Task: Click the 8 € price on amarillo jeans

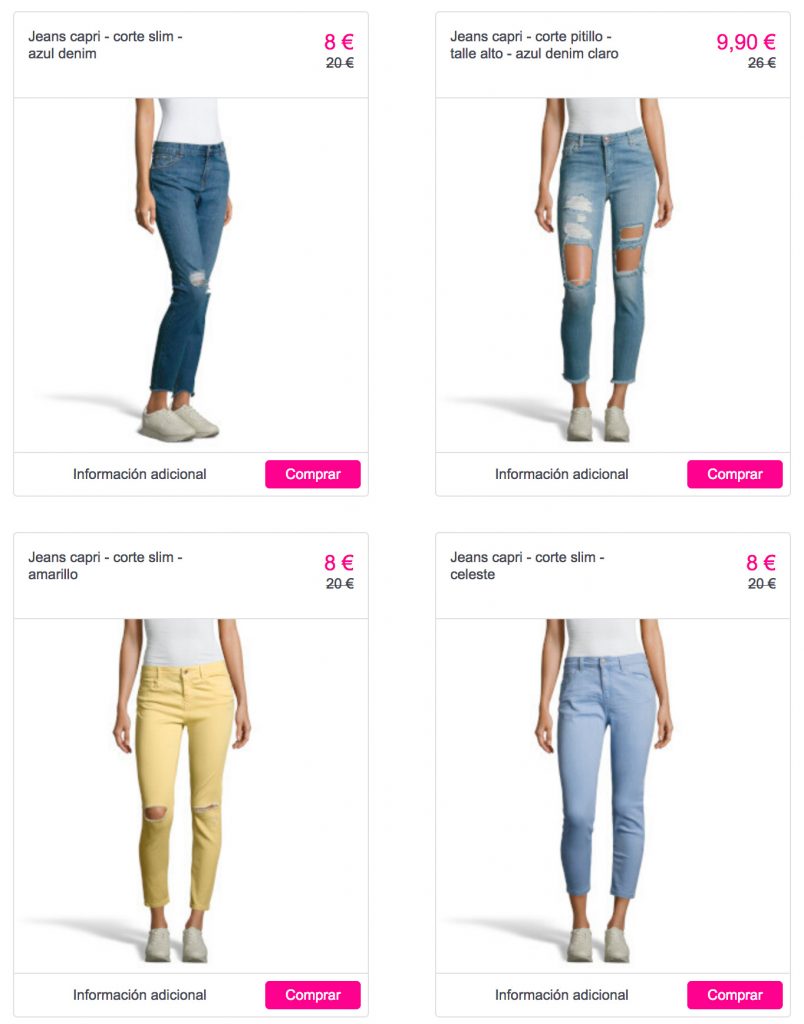Action: coord(339,562)
